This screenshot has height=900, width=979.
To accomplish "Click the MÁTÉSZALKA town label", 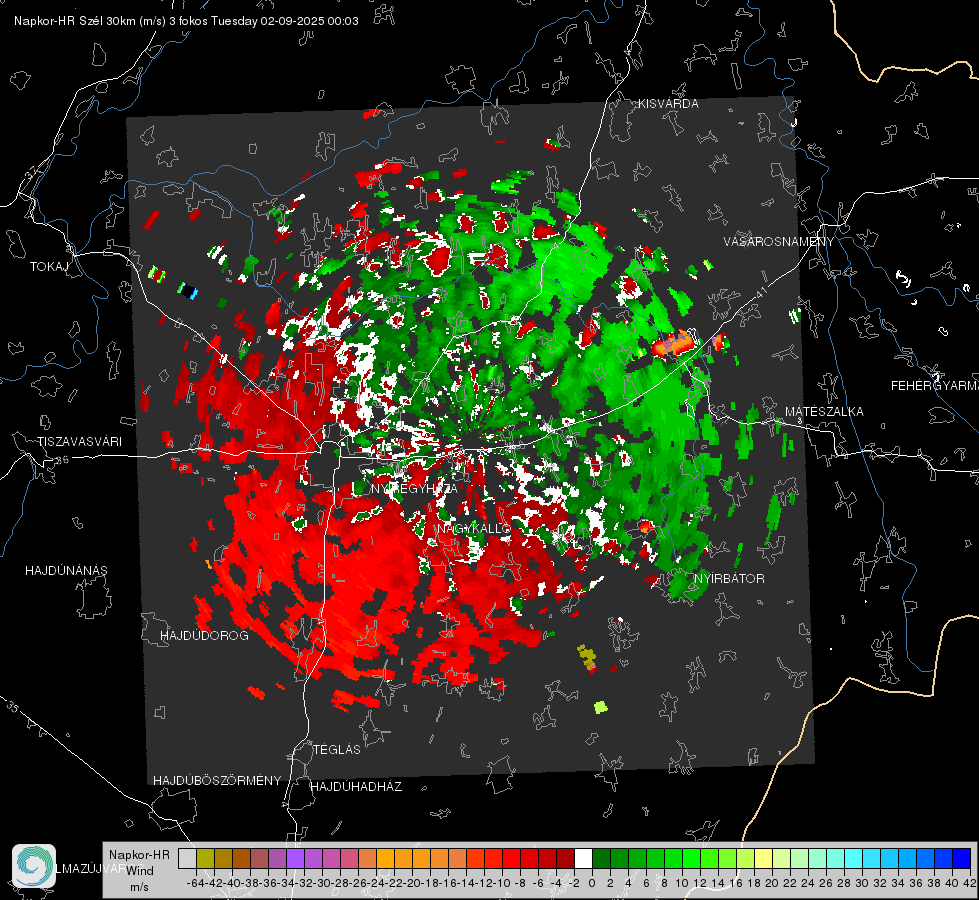I will [x=824, y=411].
